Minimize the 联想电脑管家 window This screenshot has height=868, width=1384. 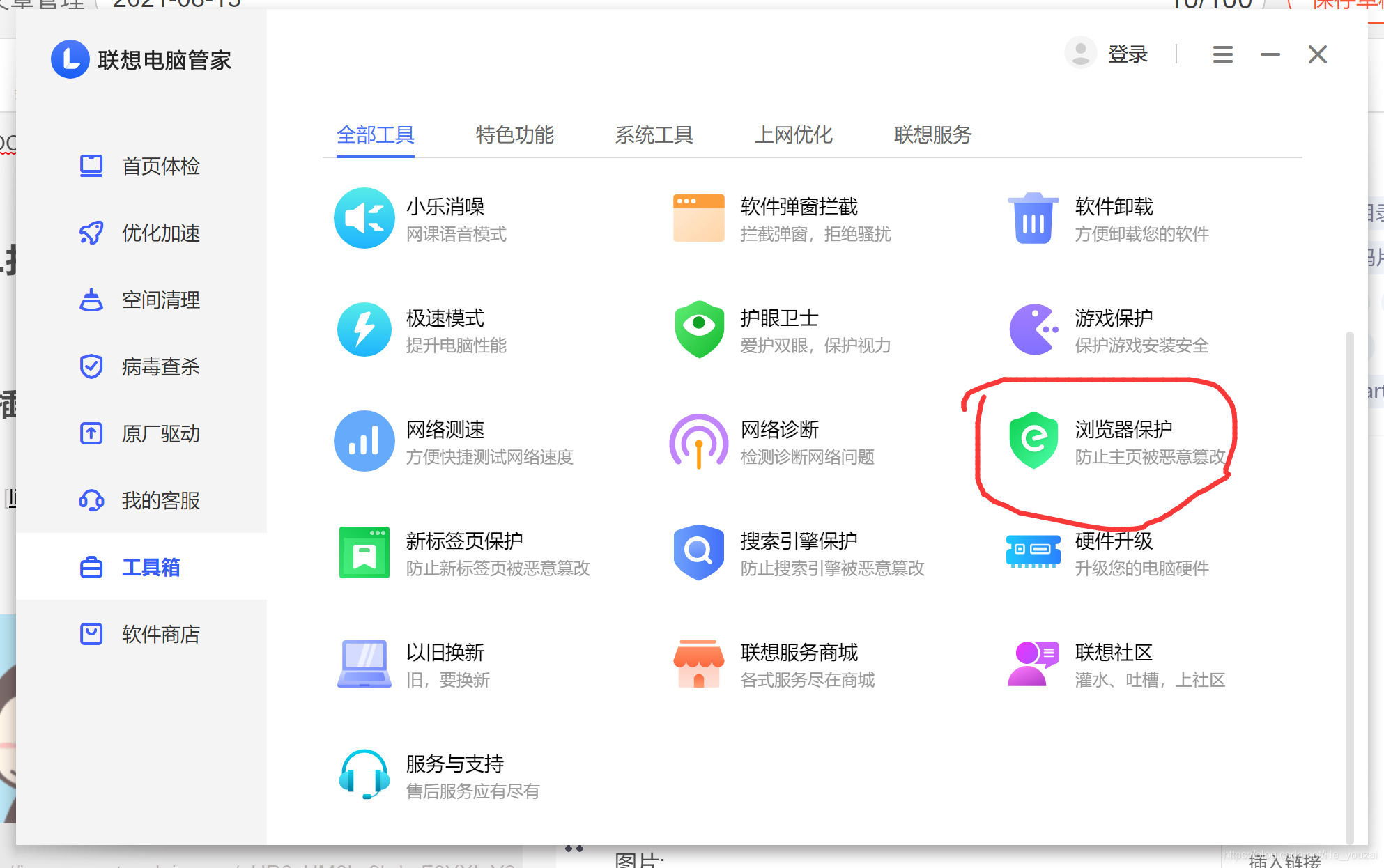pyautogui.click(x=1270, y=54)
